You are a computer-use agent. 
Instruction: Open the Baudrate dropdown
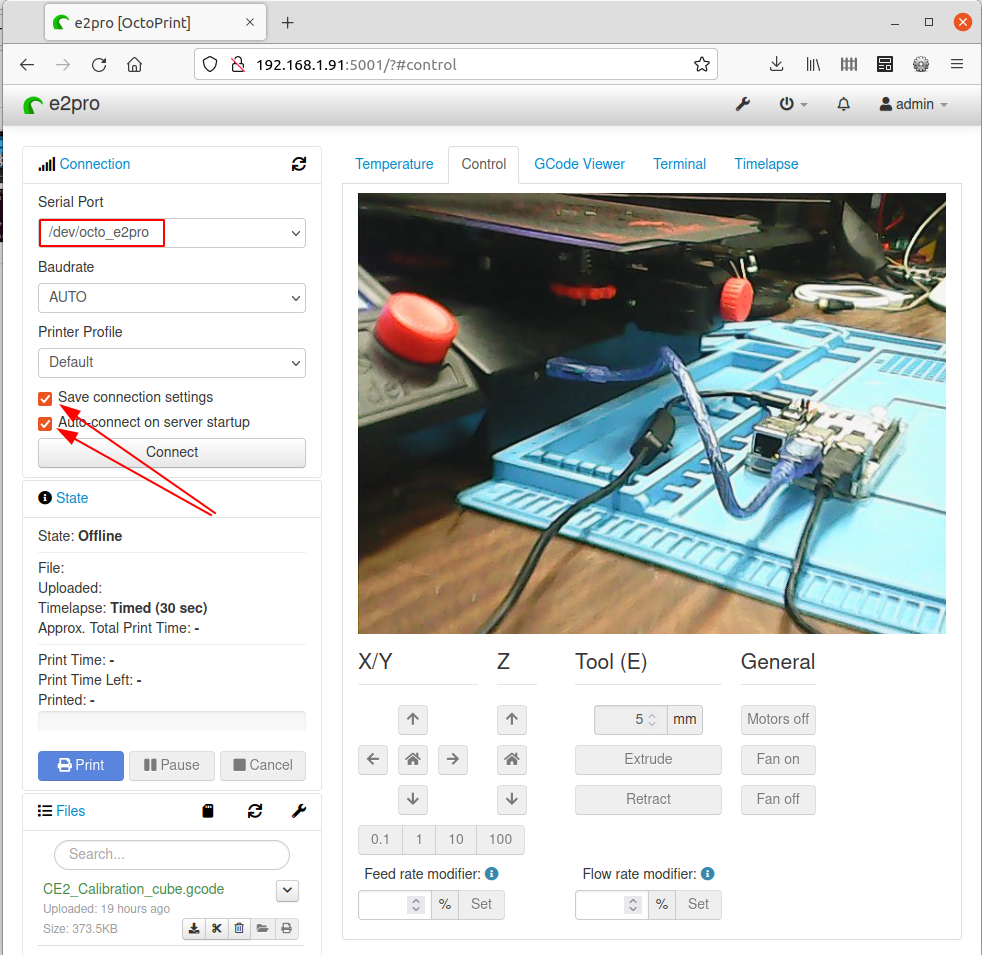pos(171,297)
